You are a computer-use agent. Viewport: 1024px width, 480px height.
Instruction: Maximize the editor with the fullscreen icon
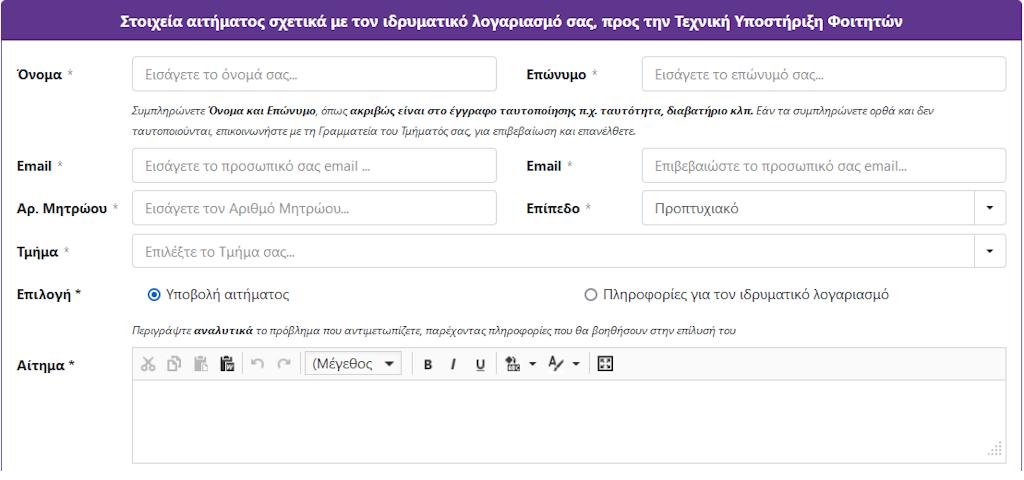pyautogui.click(x=605, y=364)
